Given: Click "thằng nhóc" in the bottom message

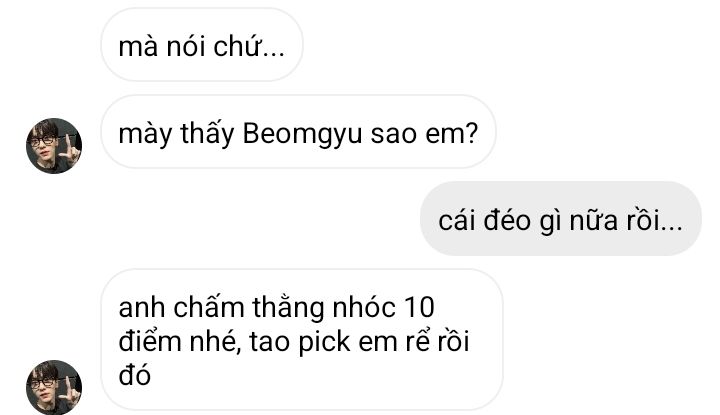Looking at the screenshot, I should point(324,308).
